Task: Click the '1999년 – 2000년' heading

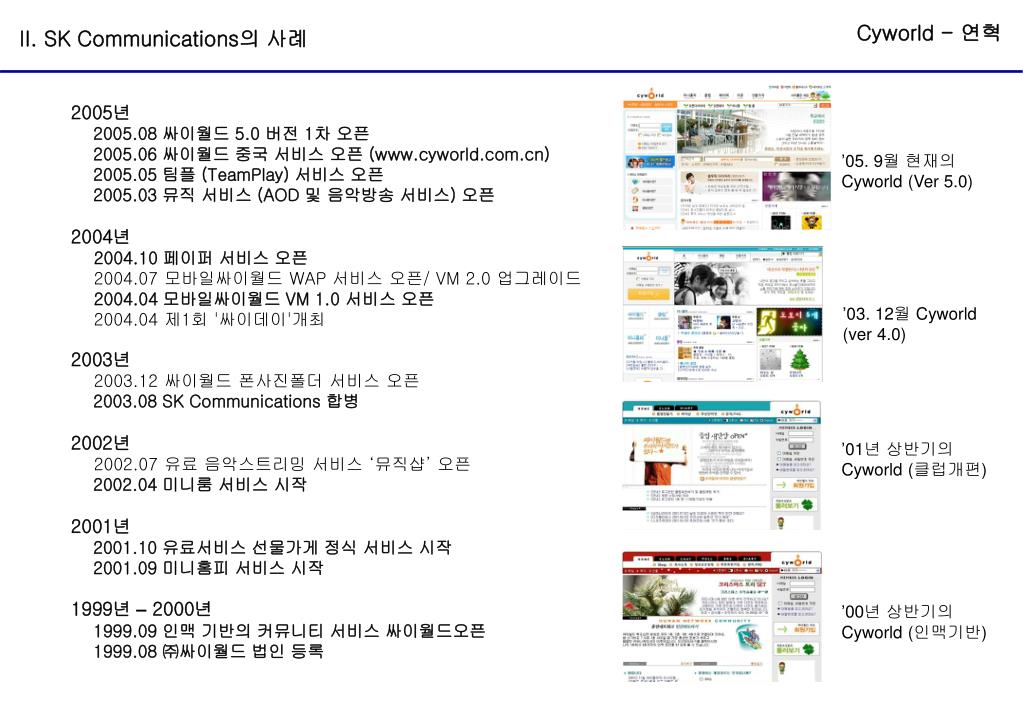Action: 140,609
